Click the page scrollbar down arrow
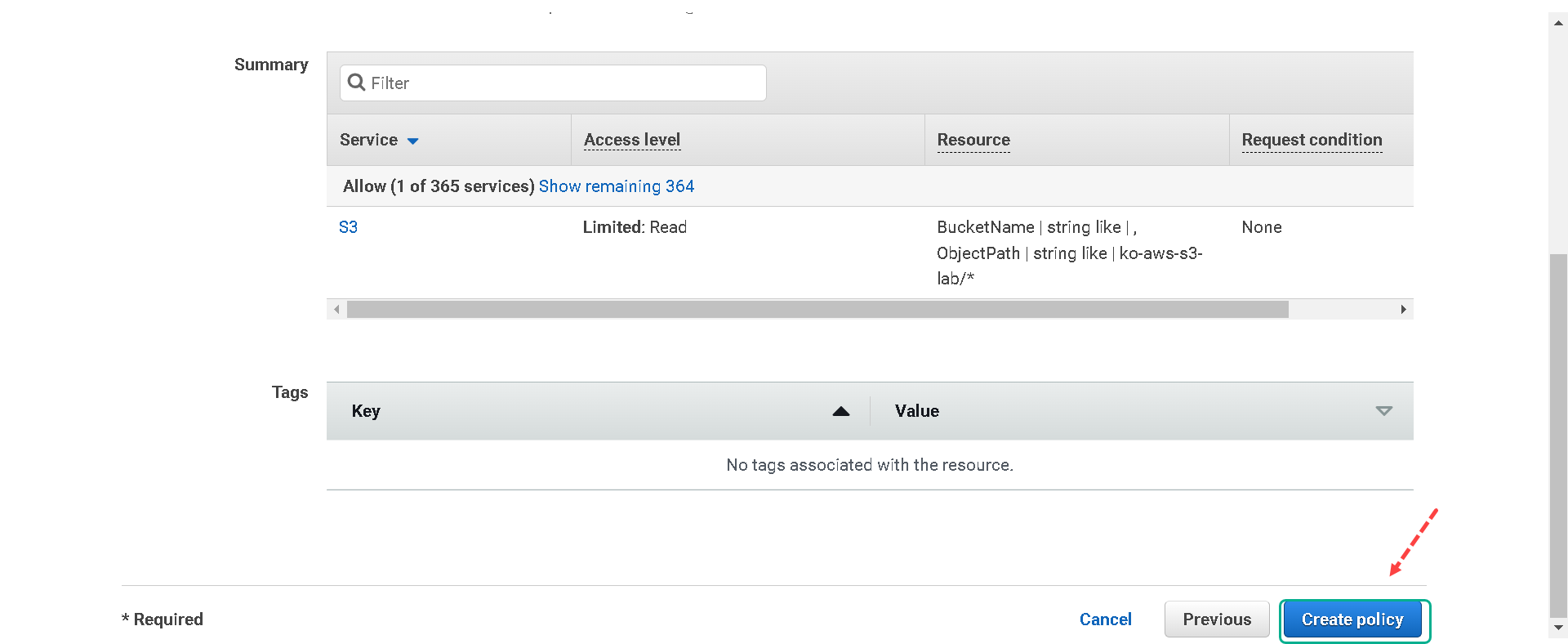This screenshot has height=644, width=1568. click(x=1558, y=628)
